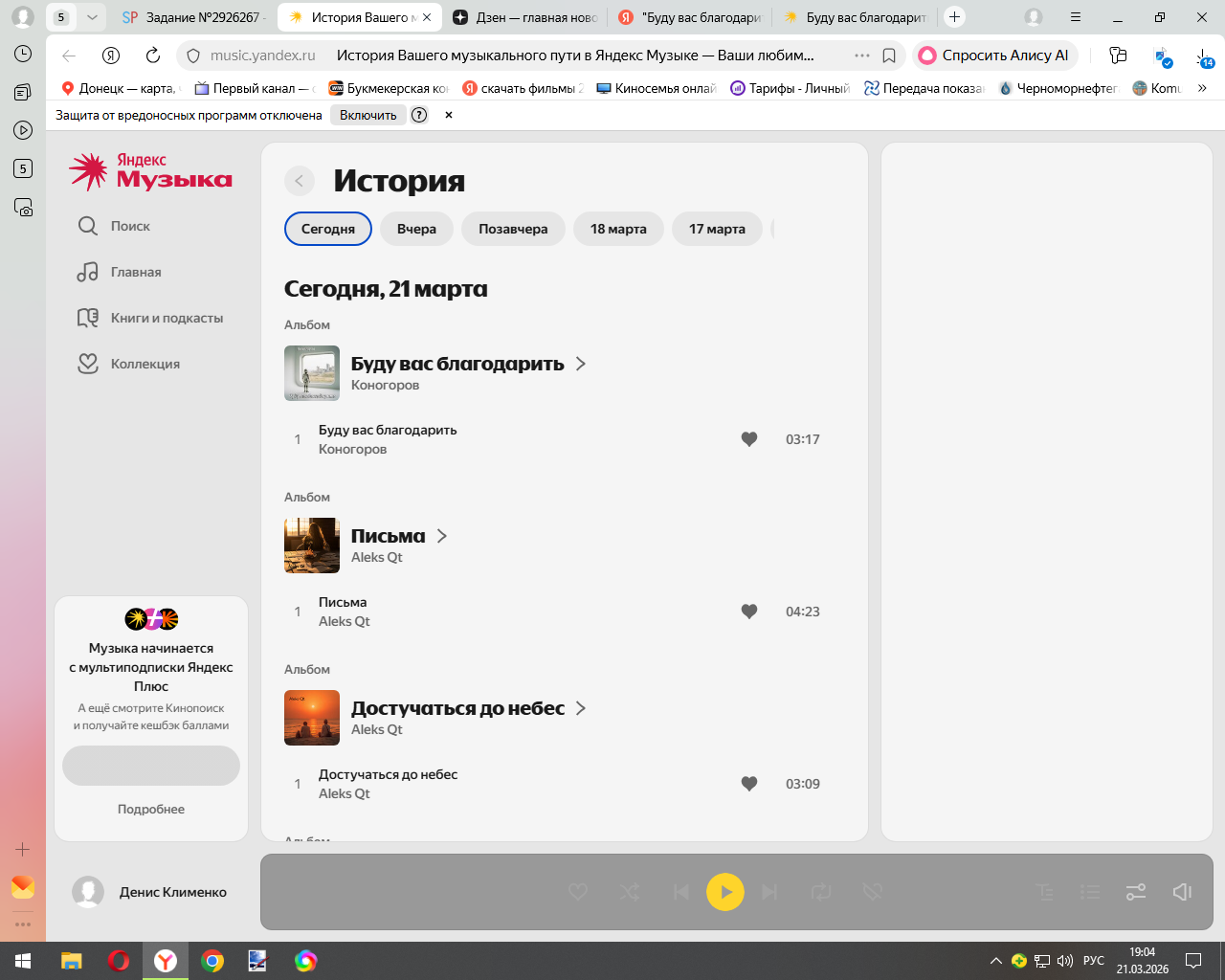Open Коллекция in the sidebar

point(128,364)
